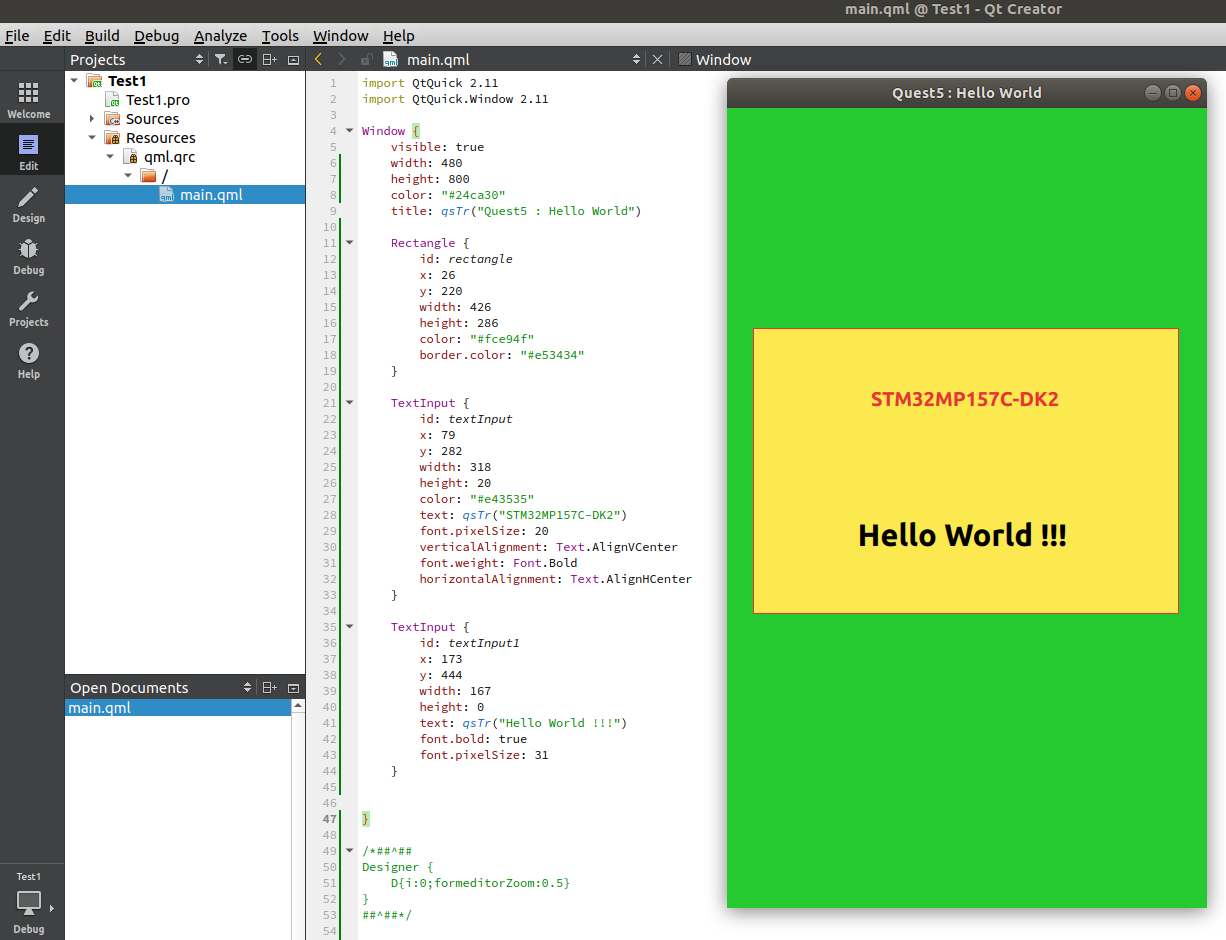This screenshot has width=1226, height=940.
Task: Open the Open Documents view selector dropdown
Action: [248, 688]
